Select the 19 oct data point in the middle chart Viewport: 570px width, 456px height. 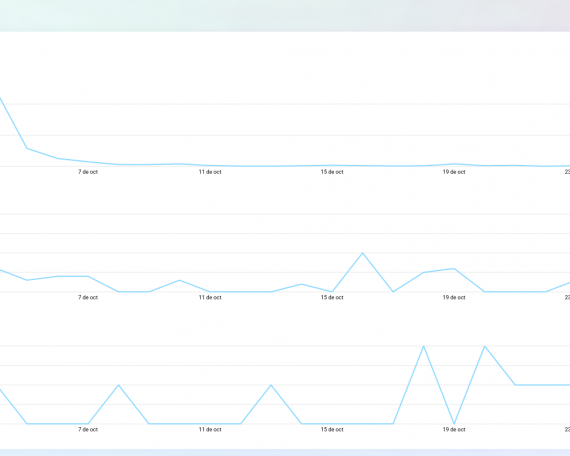pos(454,269)
